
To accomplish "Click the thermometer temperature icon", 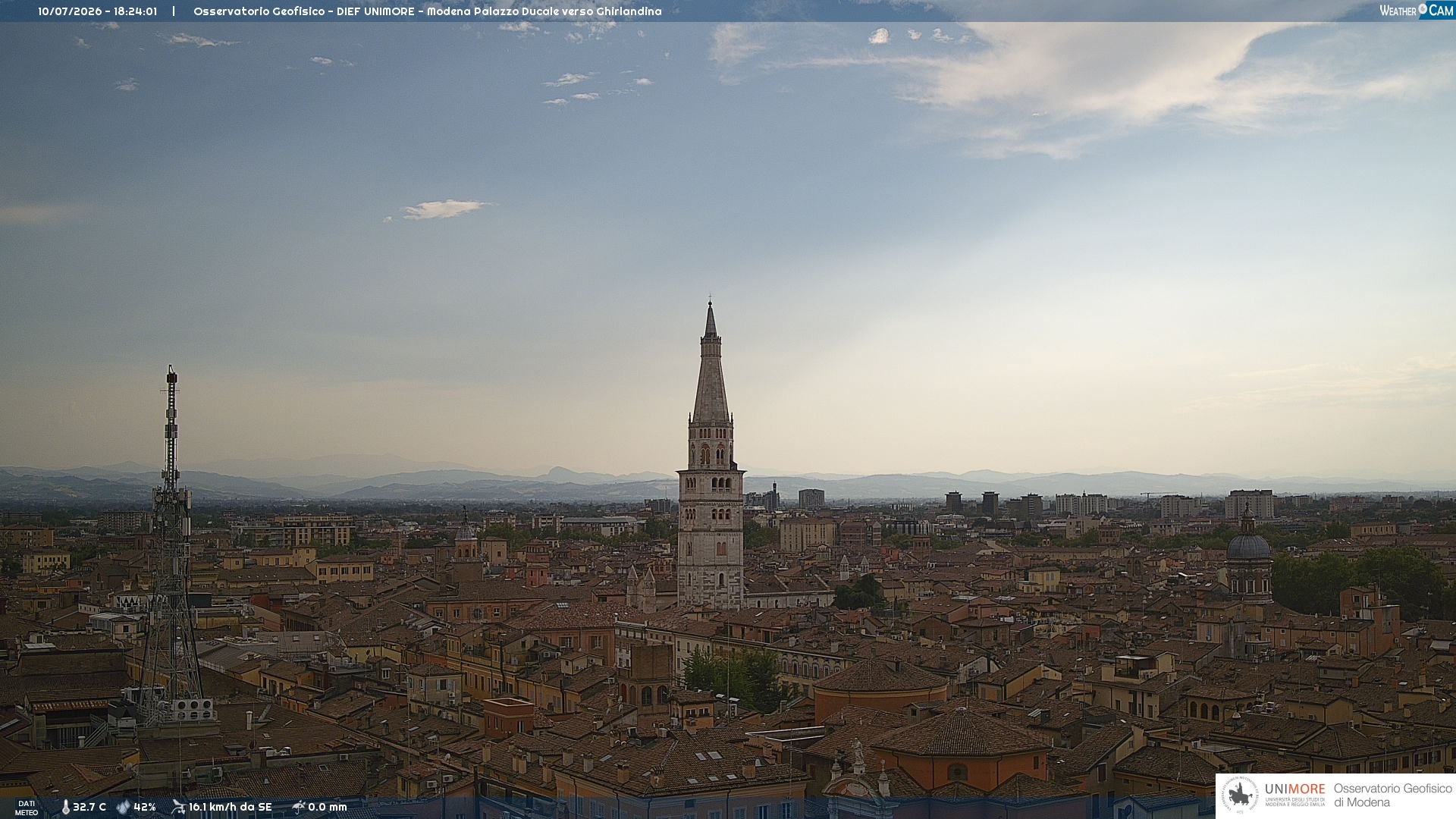I will 66,808.
